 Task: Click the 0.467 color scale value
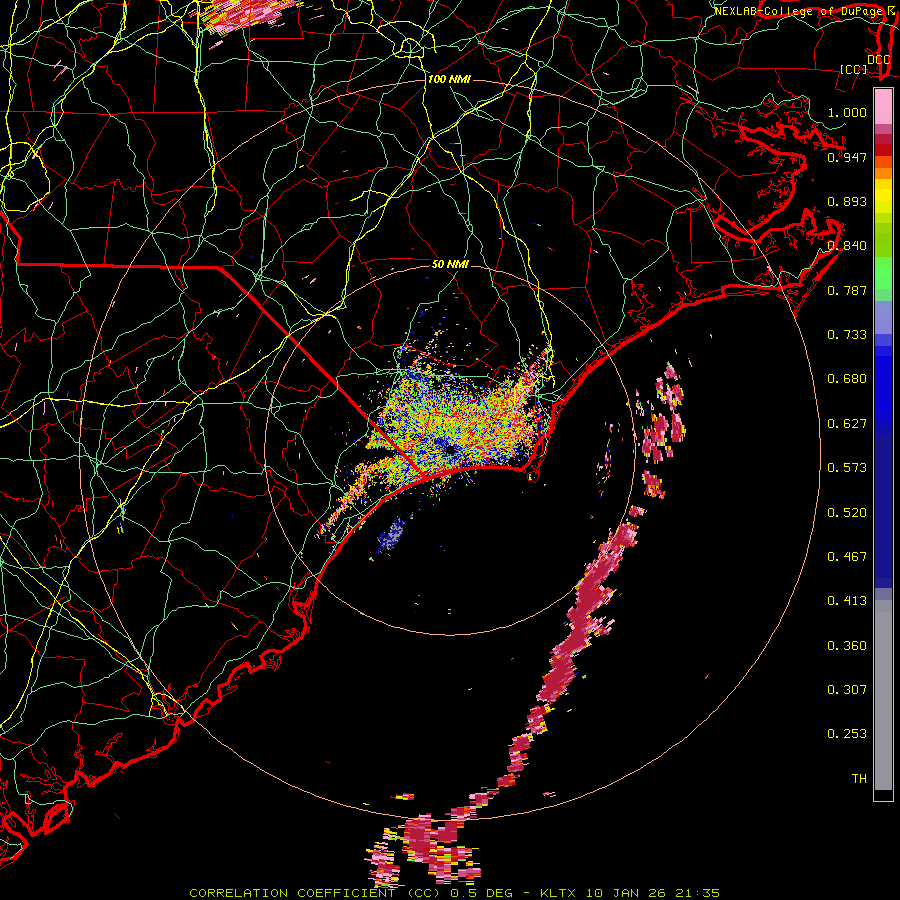[x=847, y=556]
